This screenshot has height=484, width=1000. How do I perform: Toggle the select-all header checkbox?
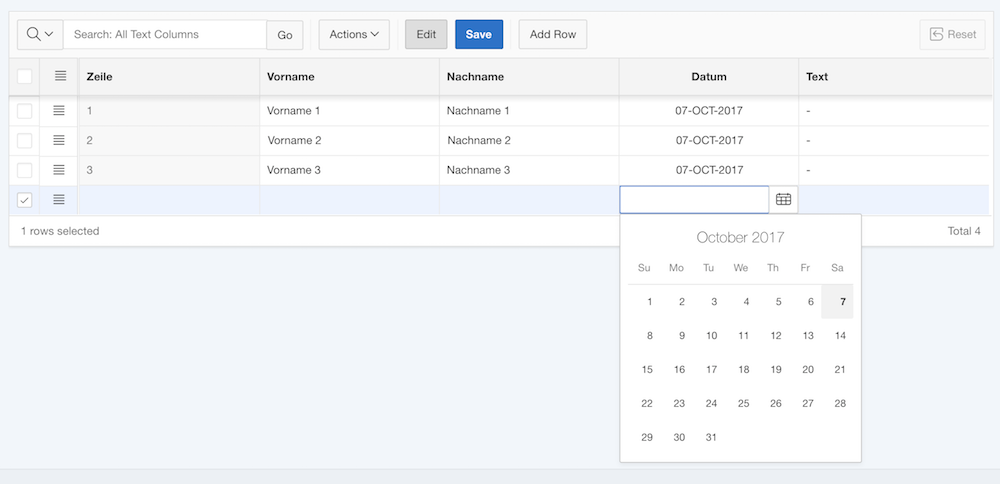click(x=24, y=77)
